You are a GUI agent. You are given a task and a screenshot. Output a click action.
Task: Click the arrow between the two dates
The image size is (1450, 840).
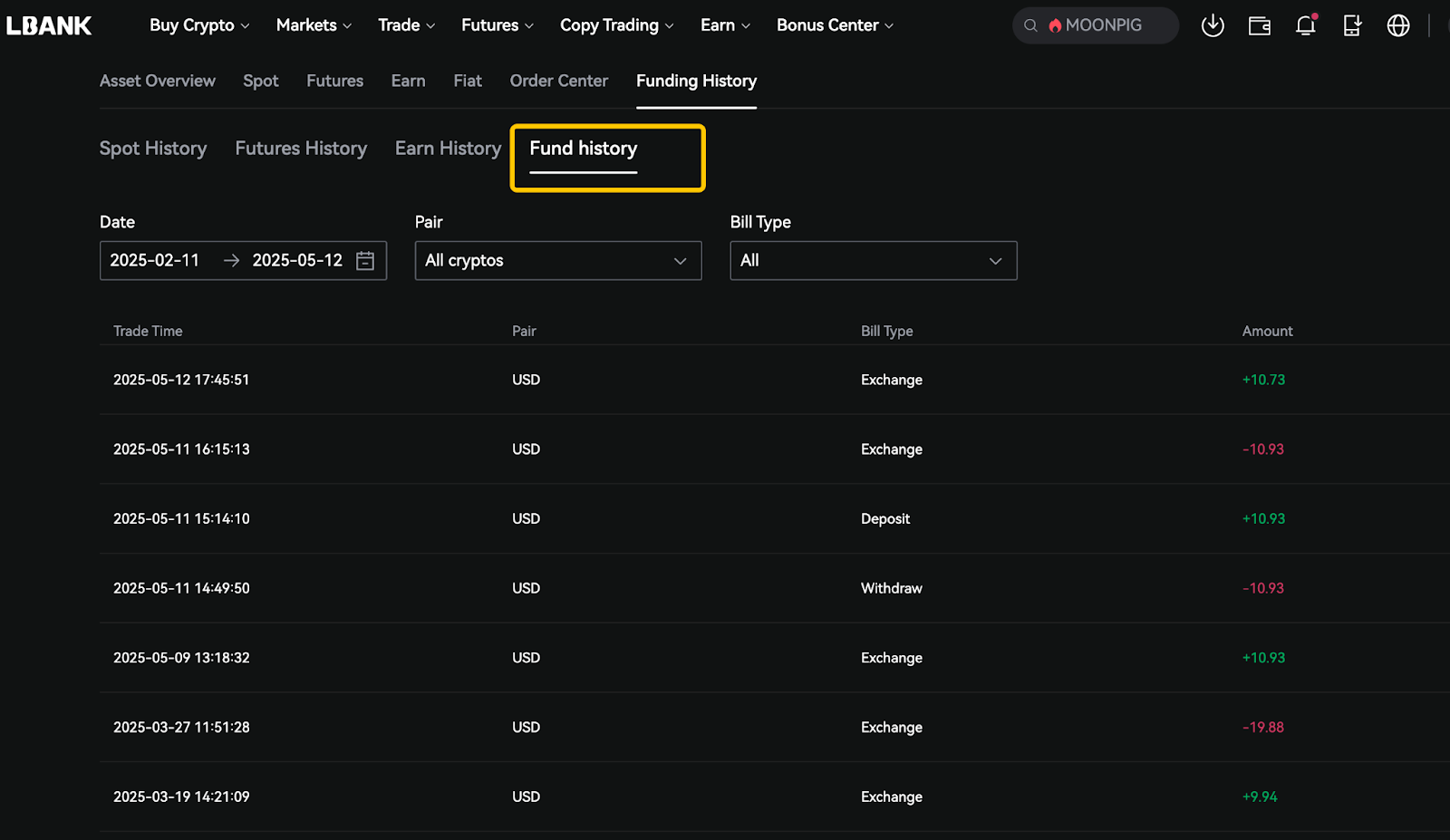pyautogui.click(x=231, y=261)
